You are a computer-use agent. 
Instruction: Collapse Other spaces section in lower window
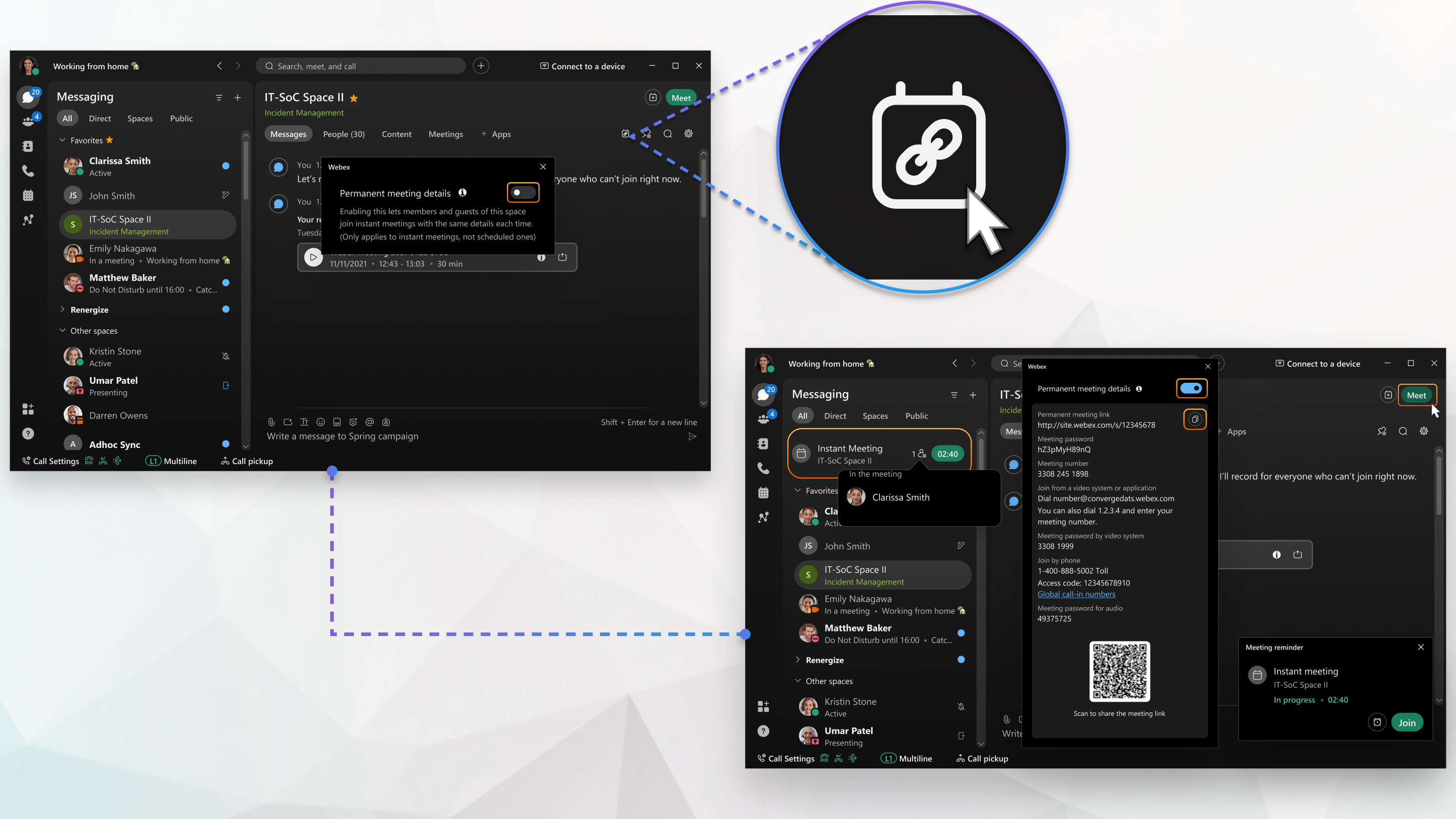(798, 681)
